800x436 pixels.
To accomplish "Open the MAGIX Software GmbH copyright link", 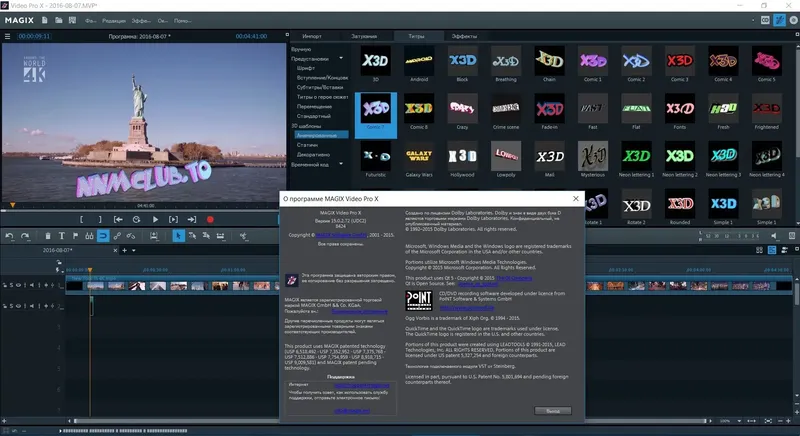I will tap(341, 235).
